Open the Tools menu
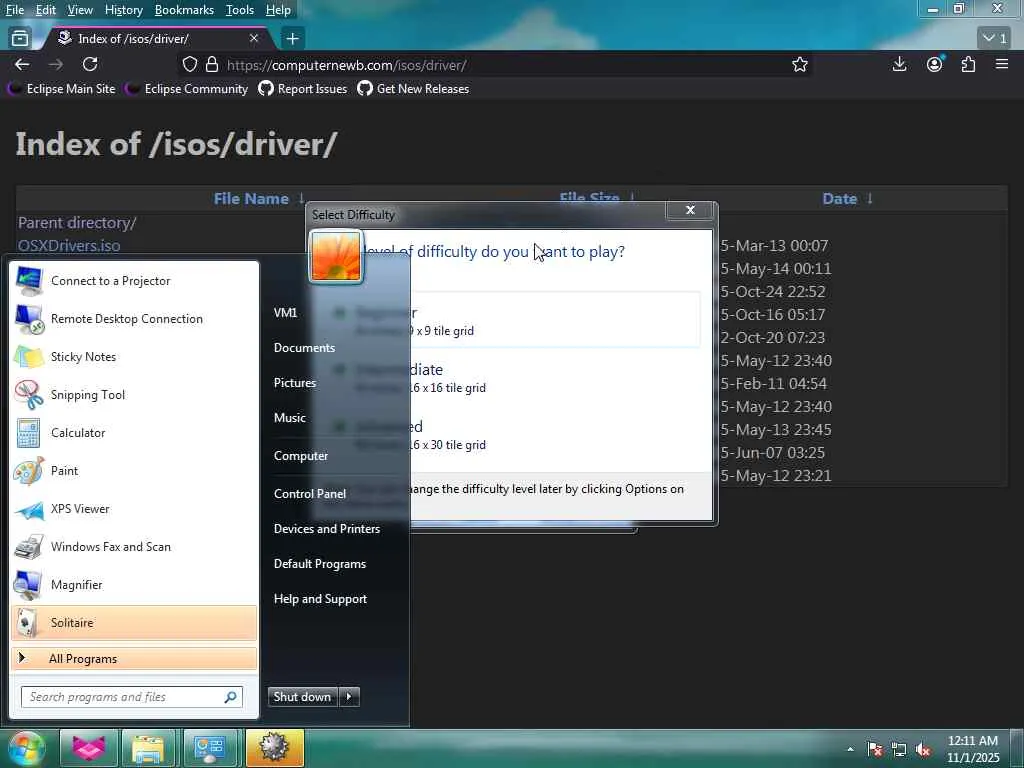1024x768 pixels. pos(240,10)
